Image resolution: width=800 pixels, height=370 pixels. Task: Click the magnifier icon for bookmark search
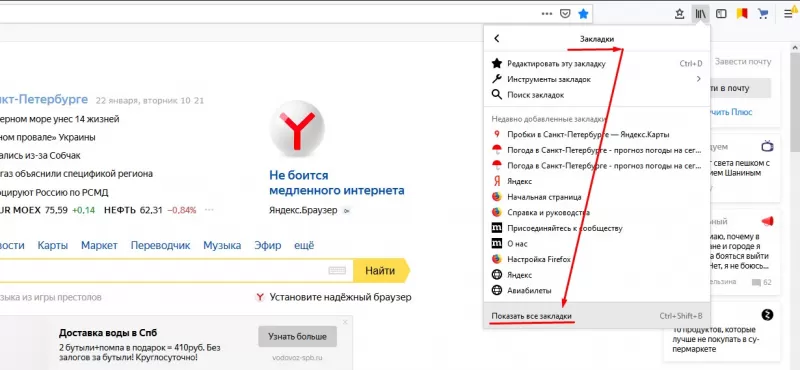coord(496,94)
